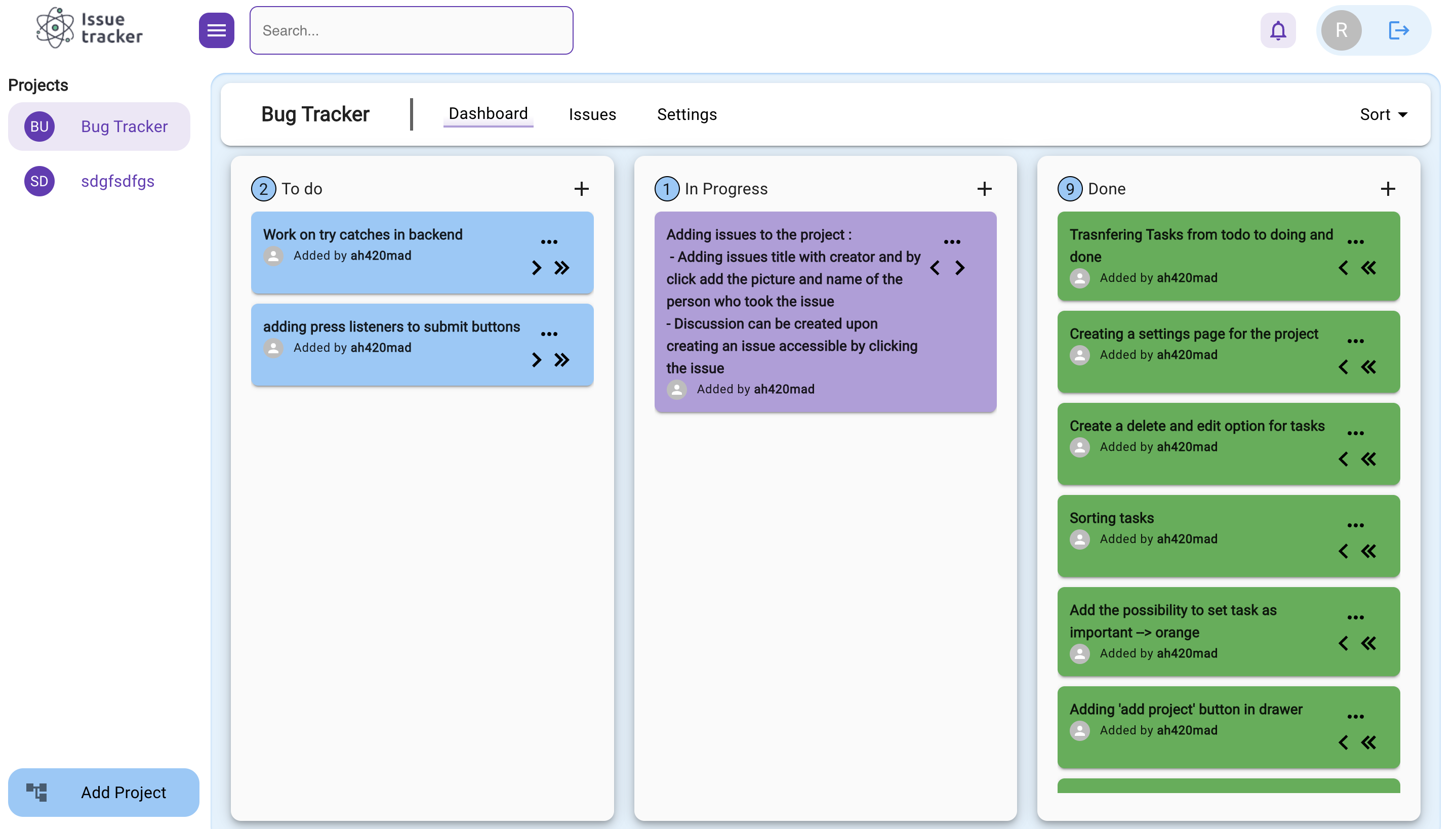Fast-forward 'Work on try catches' task to Done
The width and height of the screenshot is (1456, 829).
click(561, 268)
